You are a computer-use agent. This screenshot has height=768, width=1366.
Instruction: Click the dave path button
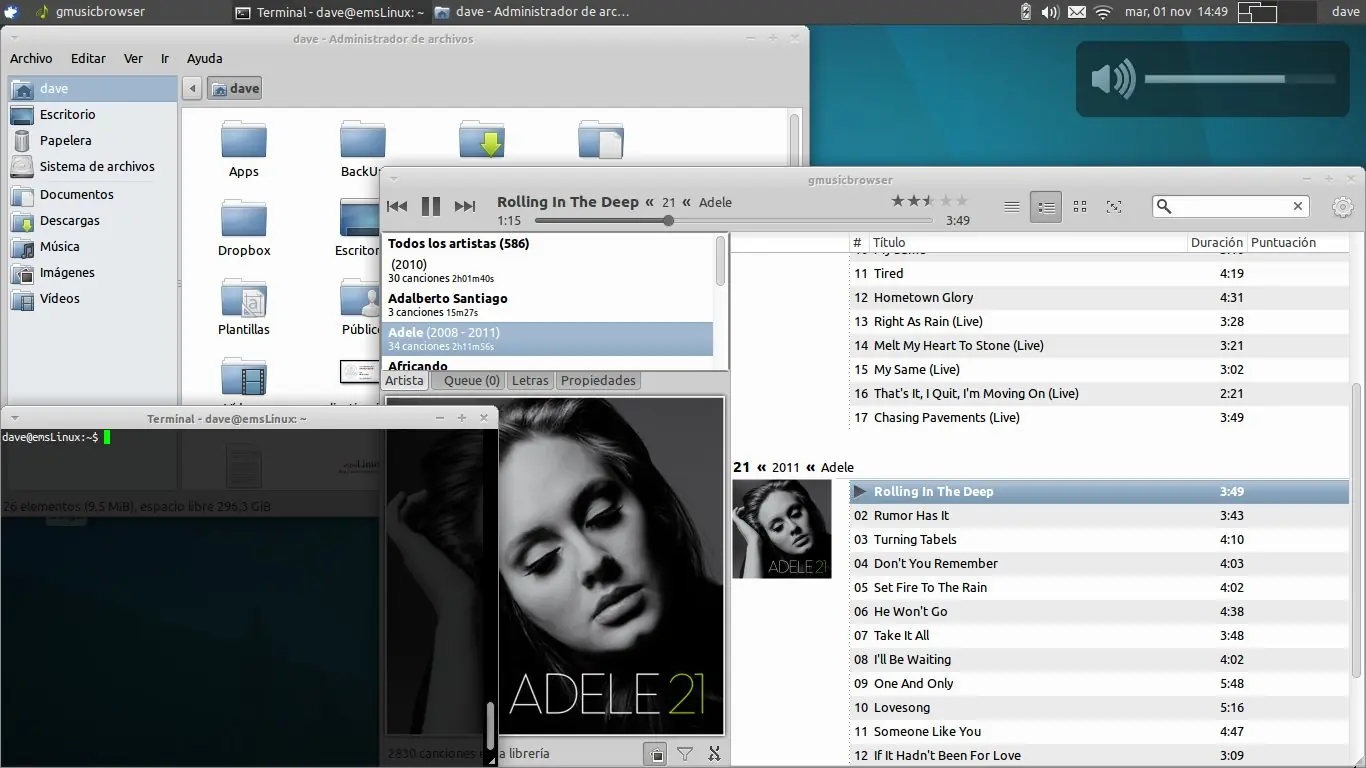tap(235, 88)
